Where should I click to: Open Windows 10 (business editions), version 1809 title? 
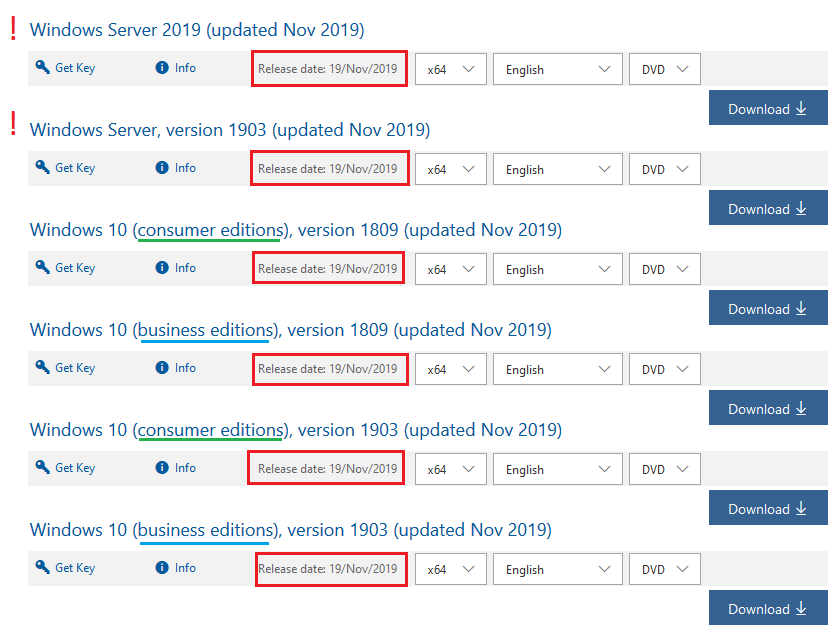[x=290, y=330]
